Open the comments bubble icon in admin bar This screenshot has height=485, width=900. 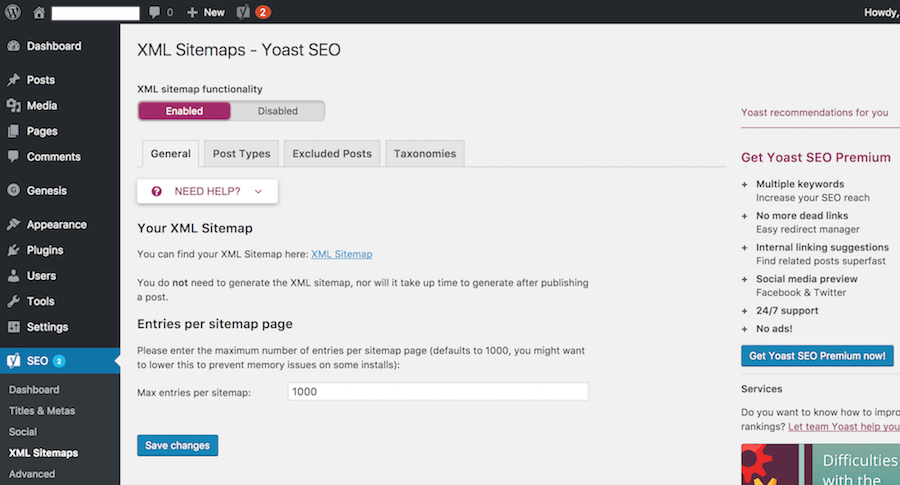click(154, 12)
